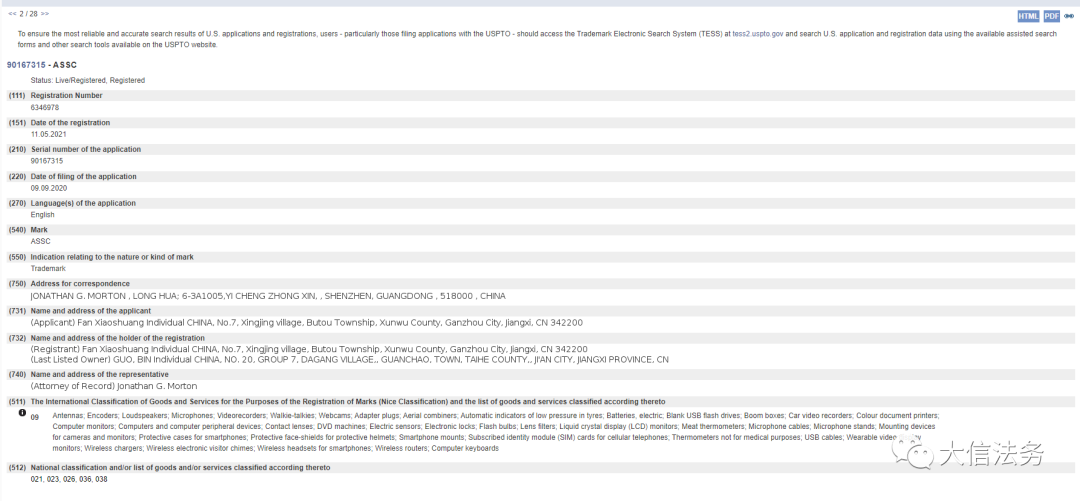Image resolution: width=1080 pixels, height=501 pixels.
Task: Click Name and address of the holder label
Action: [118, 338]
